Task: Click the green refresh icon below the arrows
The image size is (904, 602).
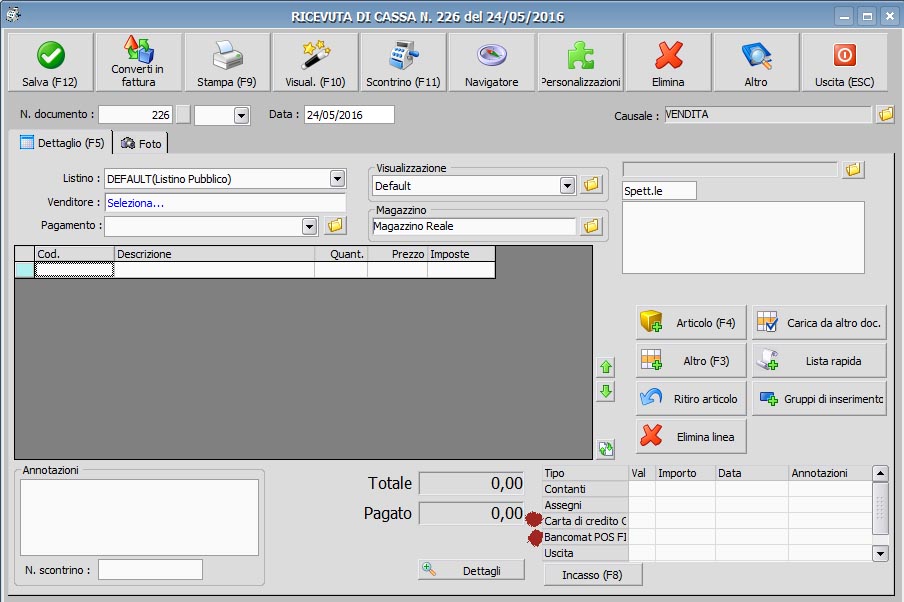Action: click(605, 449)
